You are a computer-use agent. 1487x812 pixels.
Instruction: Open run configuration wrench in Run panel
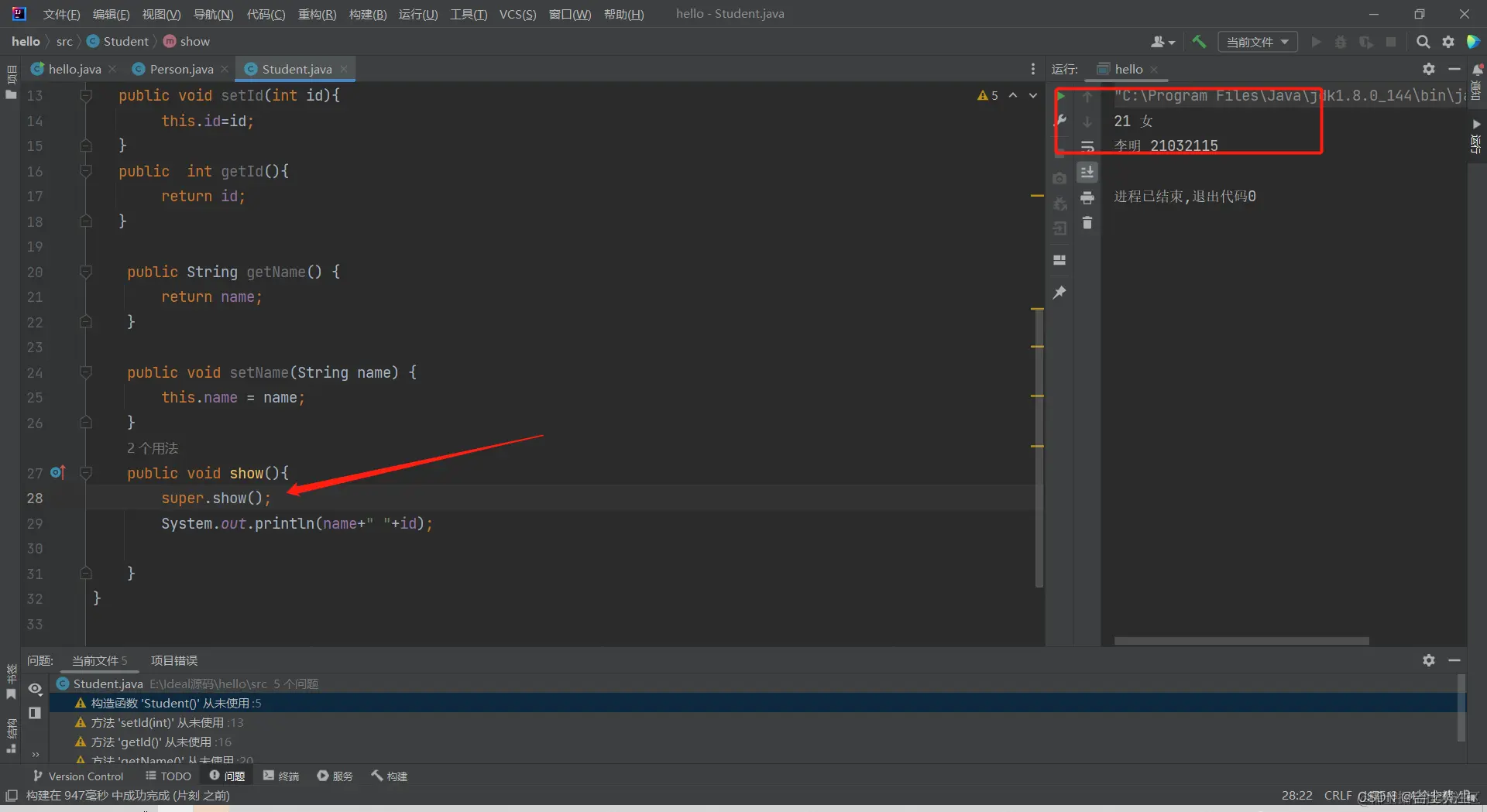pos(1060,121)
